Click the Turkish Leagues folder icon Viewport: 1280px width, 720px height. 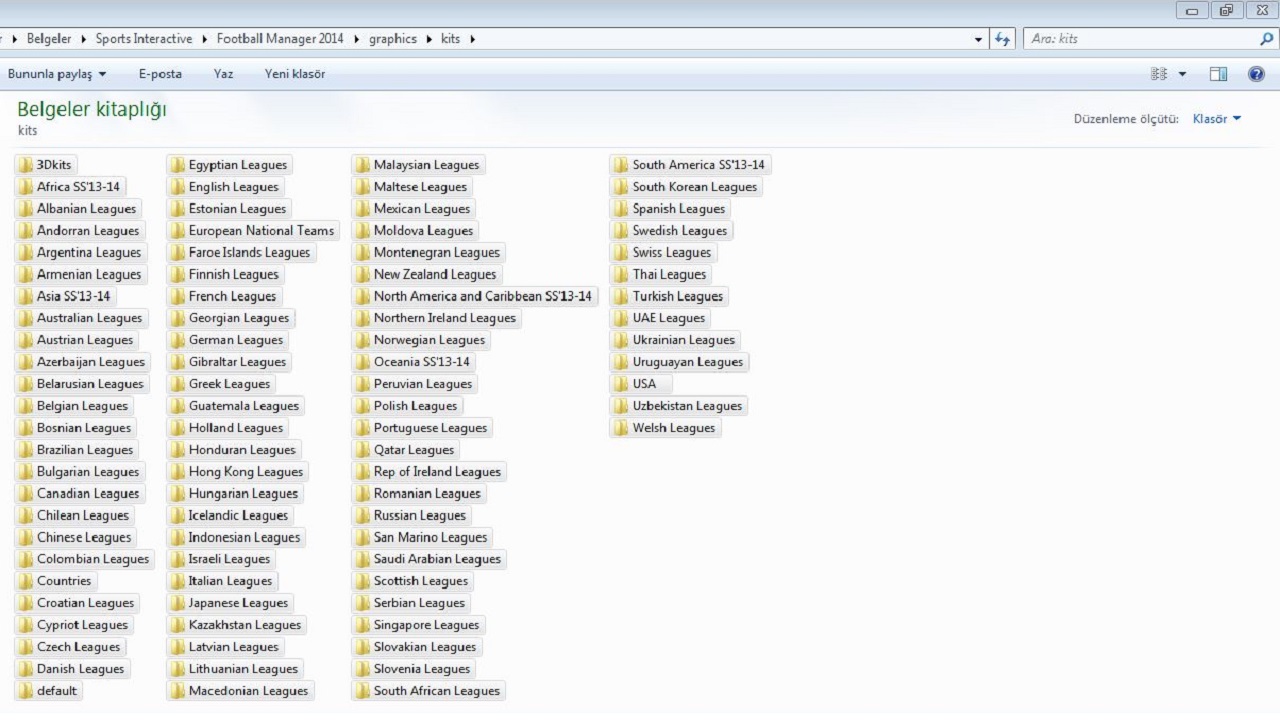point(621,296)
